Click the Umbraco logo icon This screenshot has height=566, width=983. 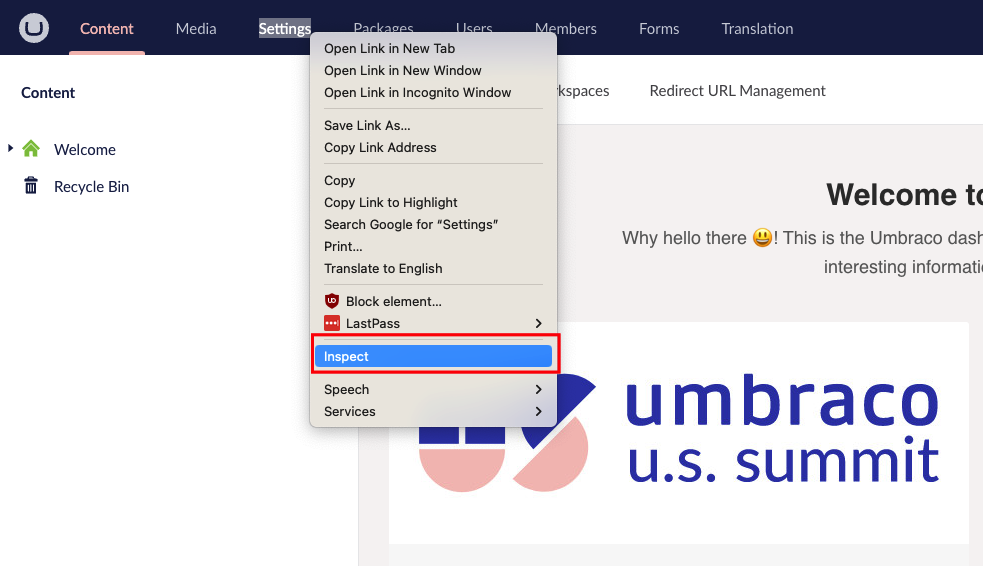tap(34, 28)
